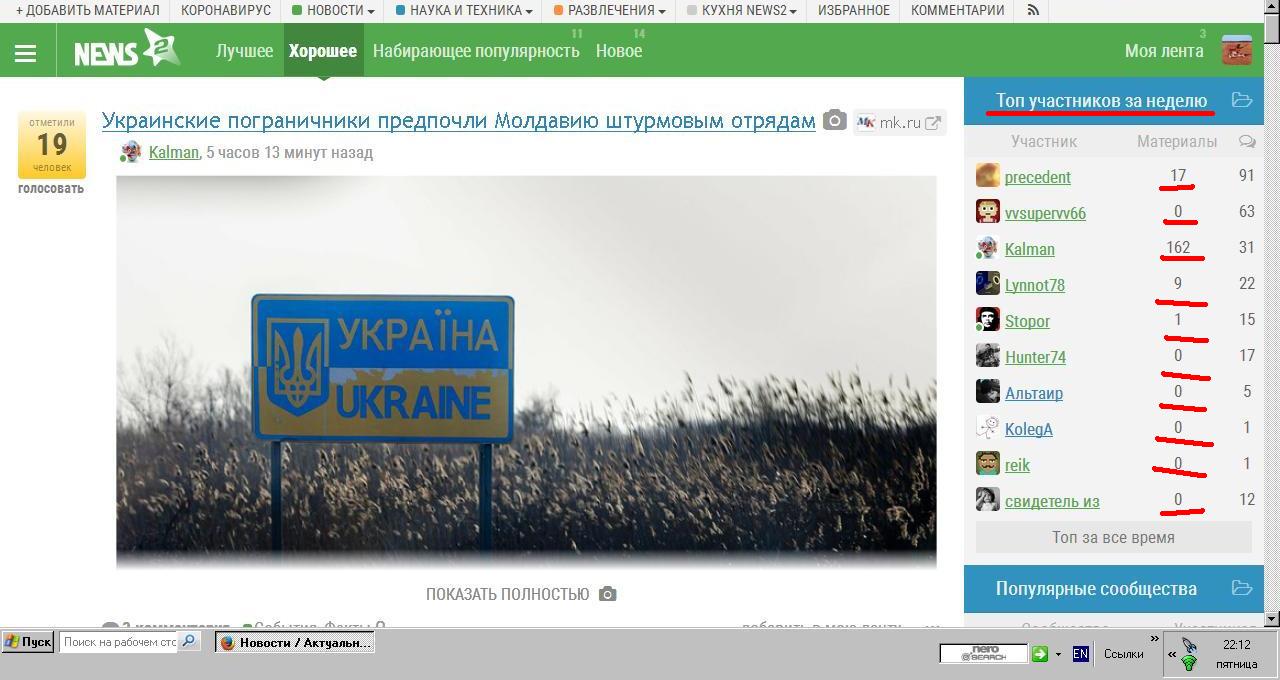Open the ИЗБРАННОЕ menu item

pos(854,10)
